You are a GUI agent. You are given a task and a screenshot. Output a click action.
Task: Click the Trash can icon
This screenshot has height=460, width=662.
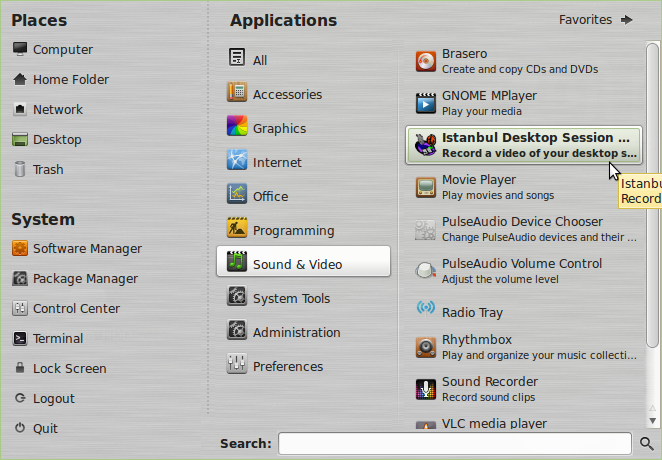[19, 169]
